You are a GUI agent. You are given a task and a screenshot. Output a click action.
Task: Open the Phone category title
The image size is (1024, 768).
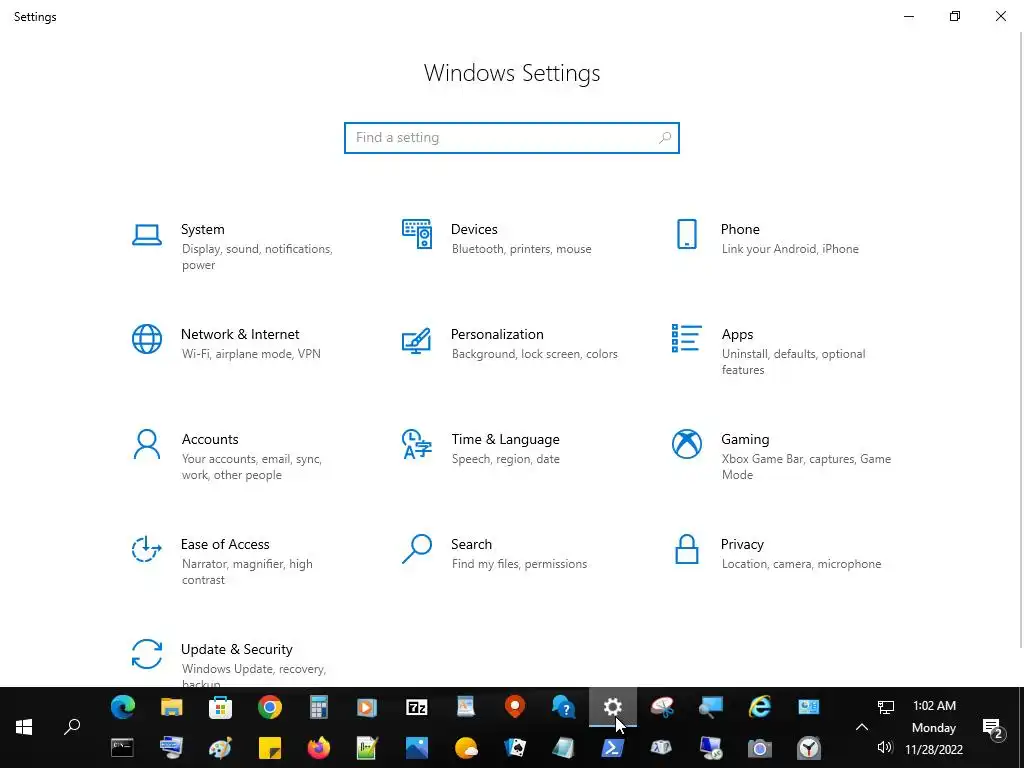[x=740, y=229]
